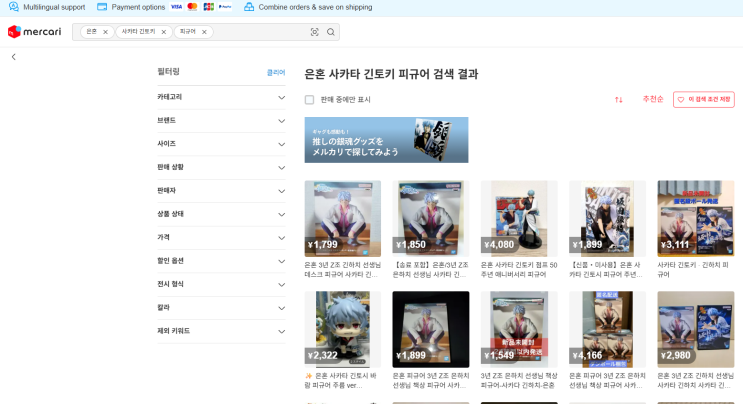Click Multilingual support text

click(x=54, y=7)
